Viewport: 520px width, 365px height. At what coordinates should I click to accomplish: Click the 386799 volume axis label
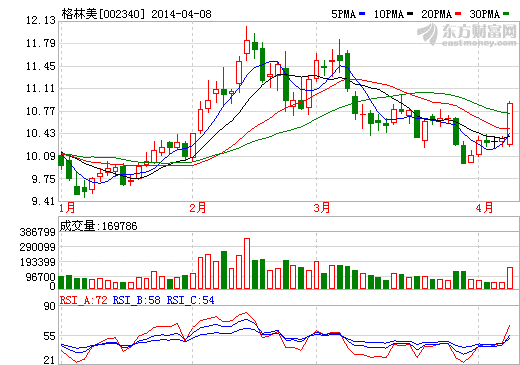click(x=38, y=232)
